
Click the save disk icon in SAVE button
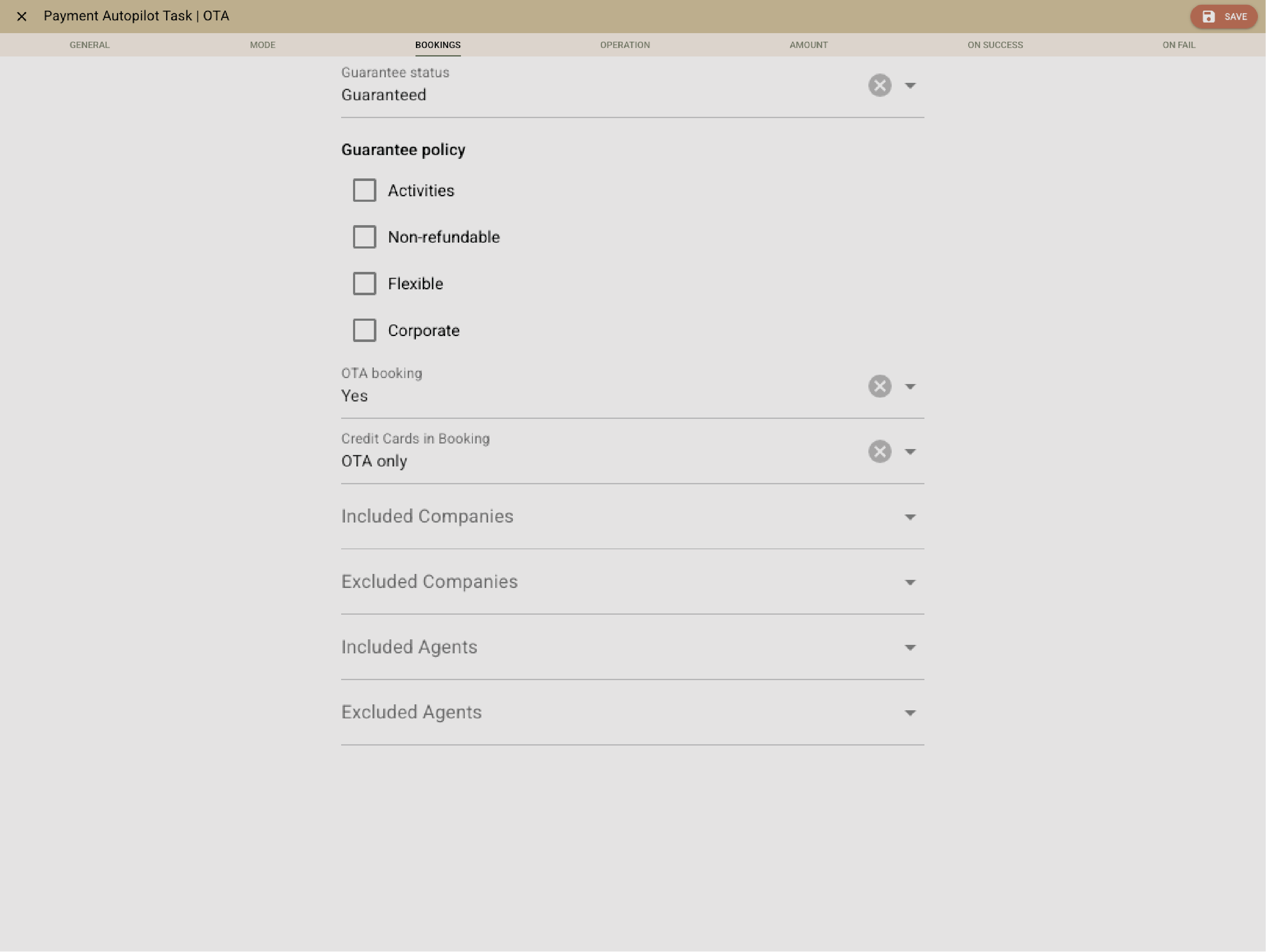click(x=1209, y=17)
